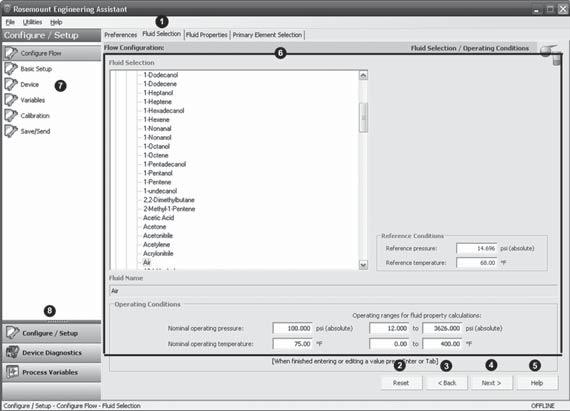Open Device Diagnostics navigation section
570x411 pixels.
coord(52,352)
